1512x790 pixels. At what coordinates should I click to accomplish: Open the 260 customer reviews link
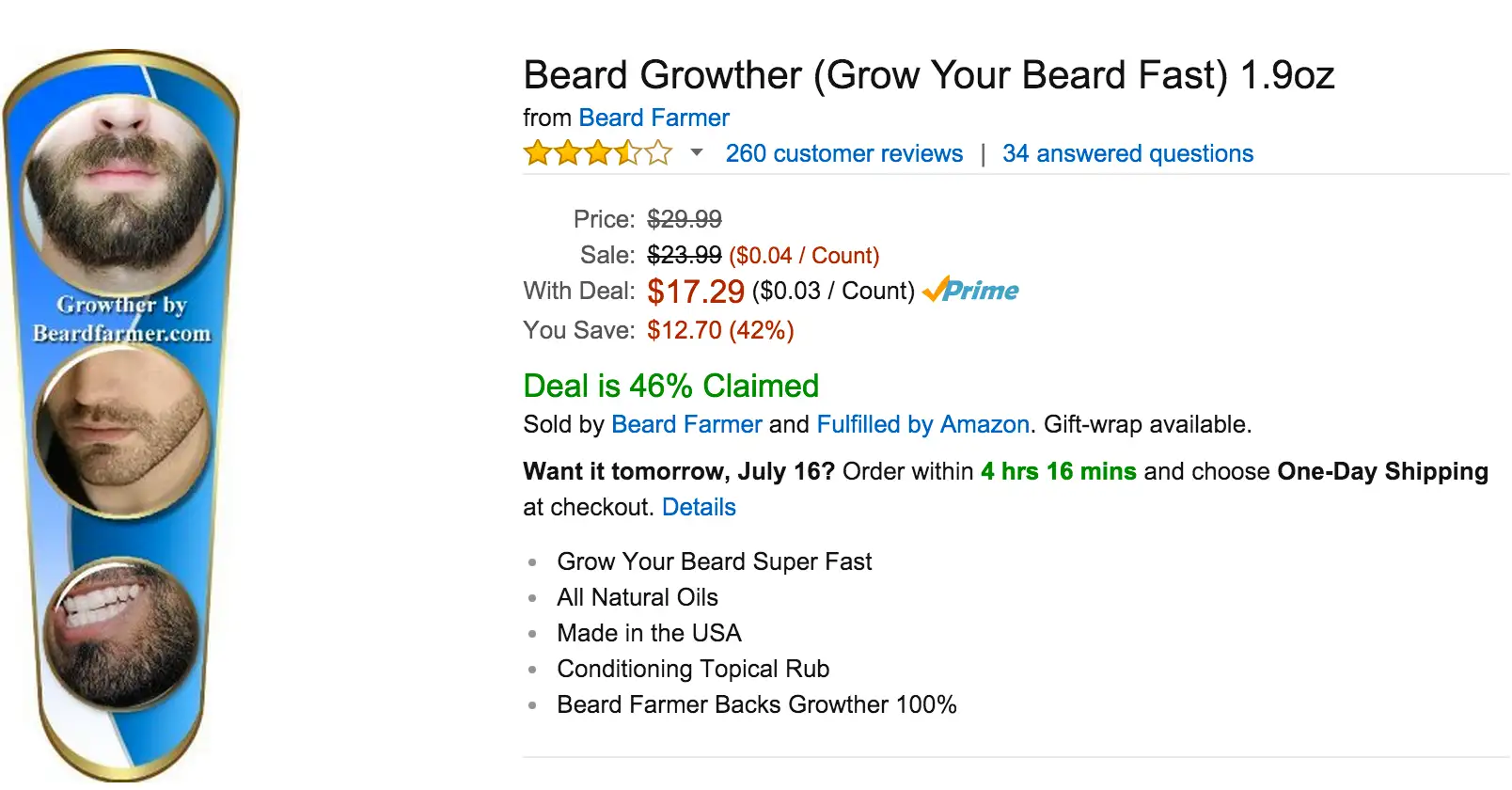843,153
